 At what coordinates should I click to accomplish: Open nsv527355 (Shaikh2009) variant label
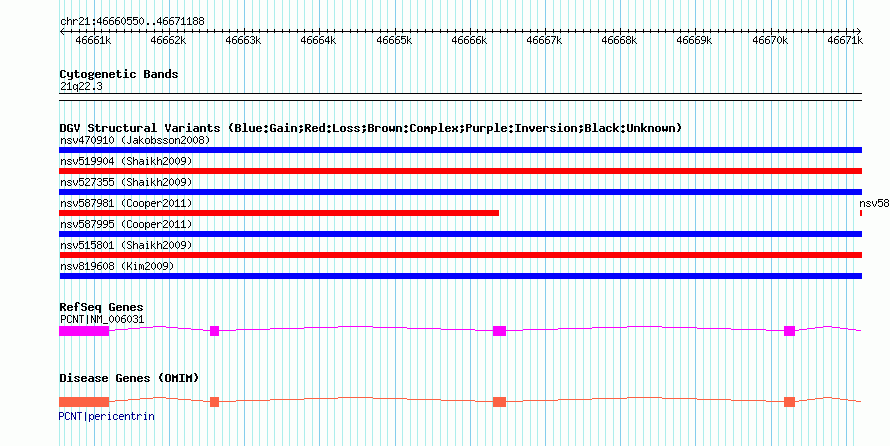coord(126,182)
